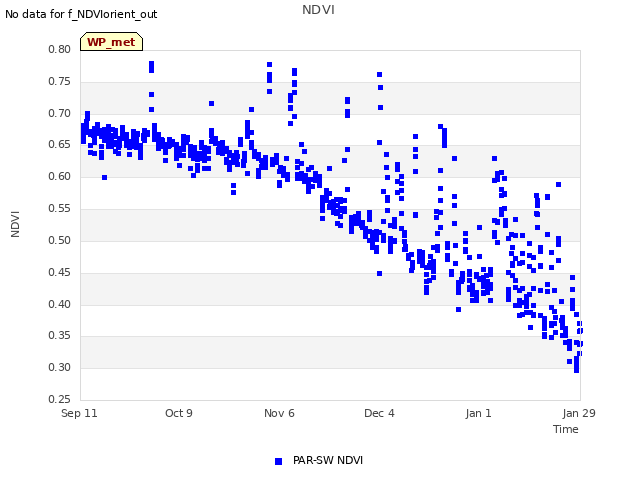Select the PAR-SW NDVI legend text
This screenshot has width=640, height=480.
coord(328,460)
